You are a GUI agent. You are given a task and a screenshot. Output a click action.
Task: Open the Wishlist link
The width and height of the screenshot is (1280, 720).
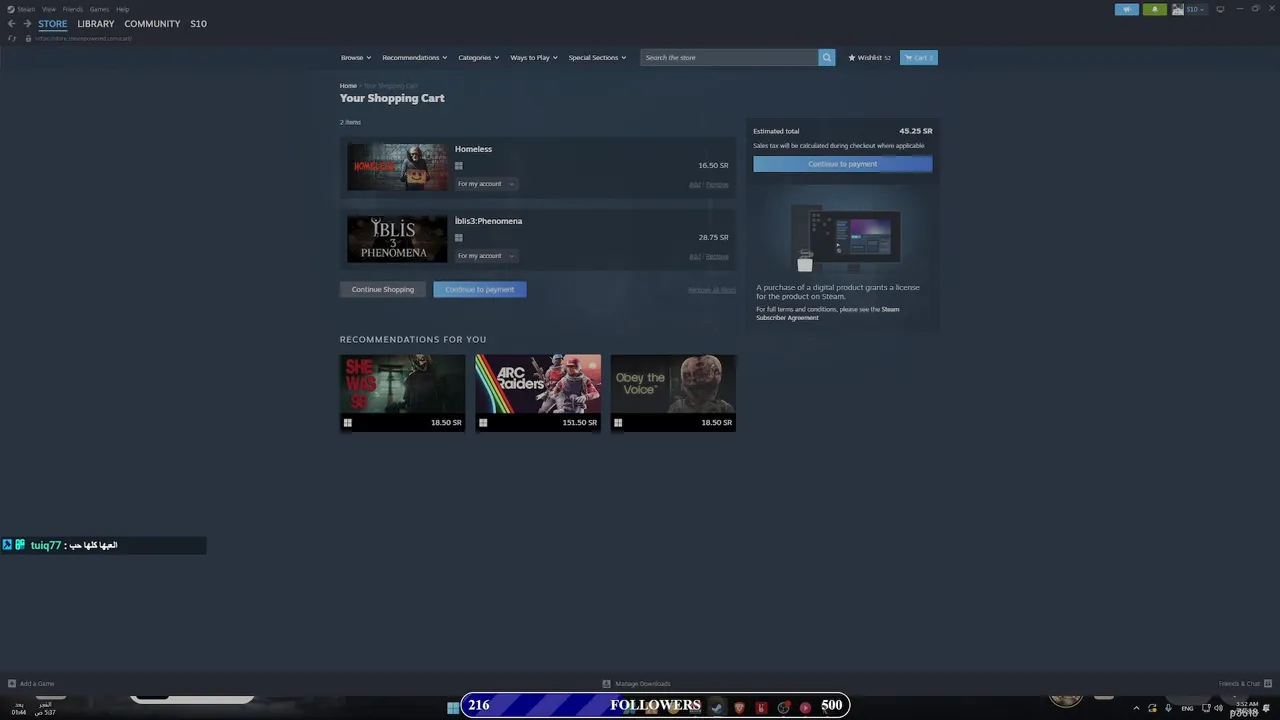[x=870, y=57]
